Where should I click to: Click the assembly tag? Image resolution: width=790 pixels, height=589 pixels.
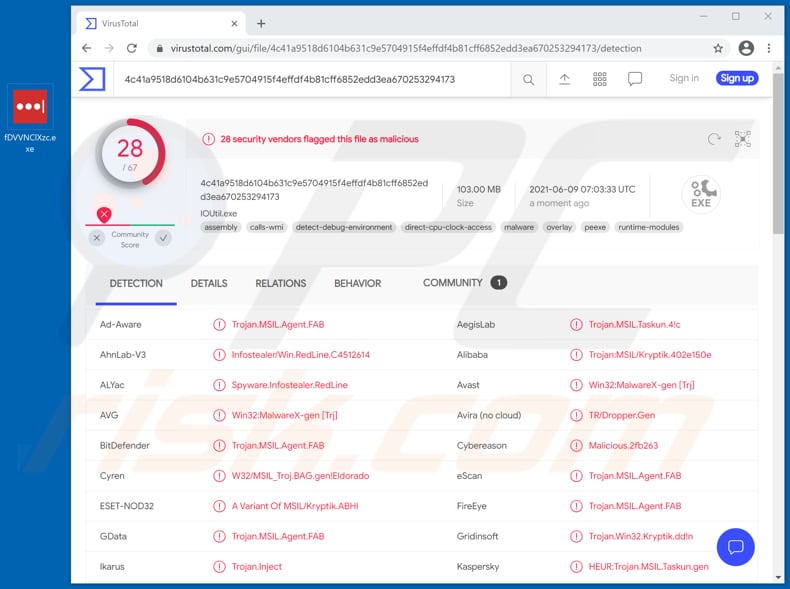221,227
